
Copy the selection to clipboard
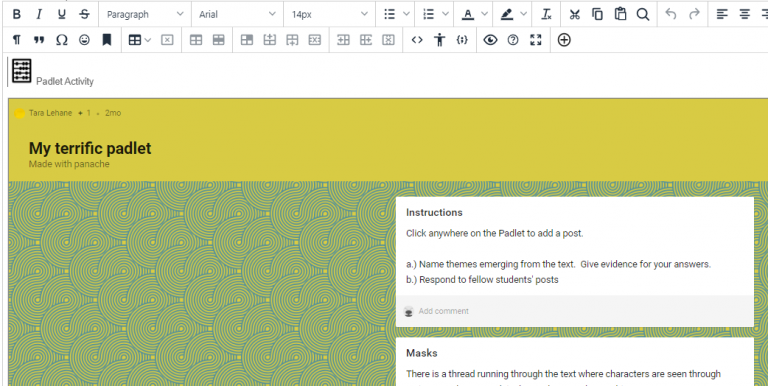coord(598,14)
